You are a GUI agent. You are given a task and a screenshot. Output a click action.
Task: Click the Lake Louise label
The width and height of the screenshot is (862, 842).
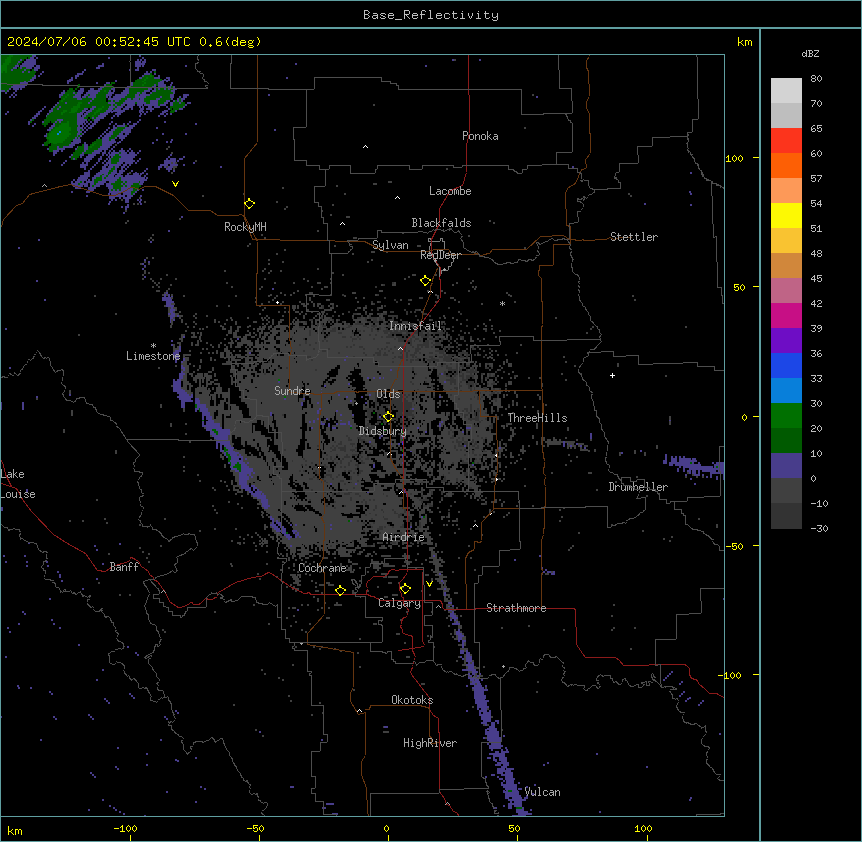[18, 484]
